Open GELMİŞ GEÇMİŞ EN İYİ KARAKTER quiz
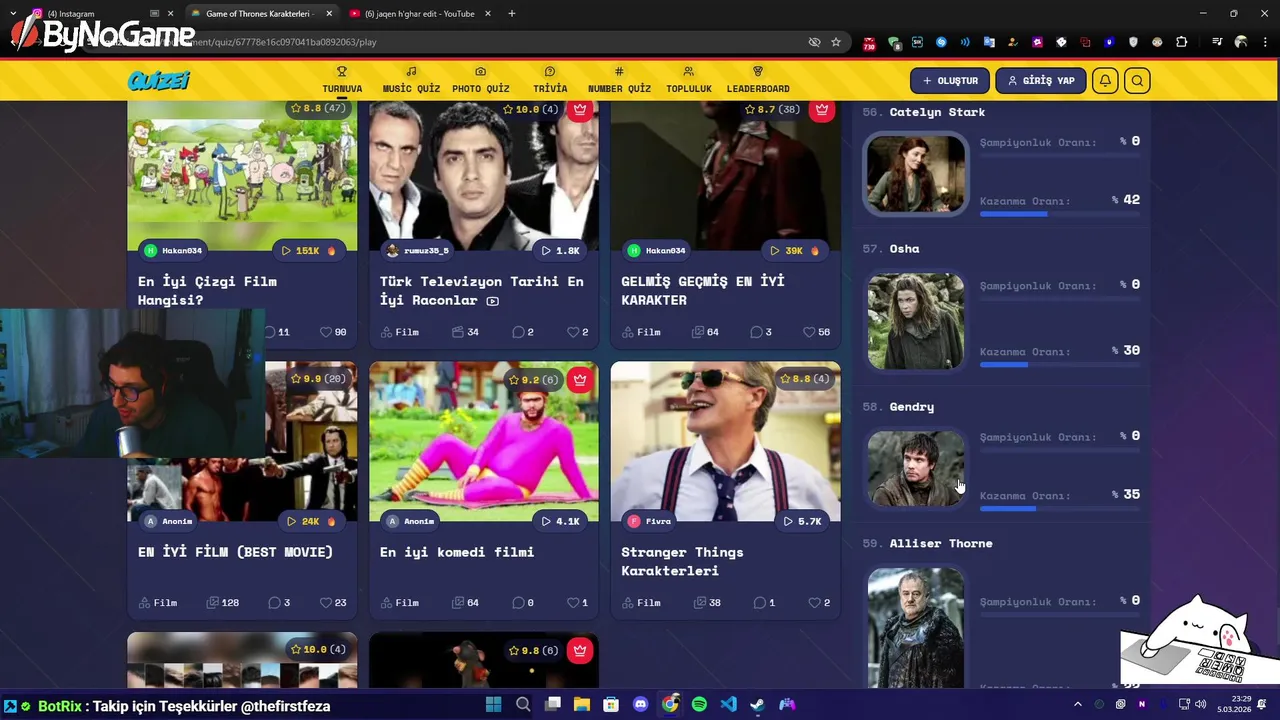 702,291
